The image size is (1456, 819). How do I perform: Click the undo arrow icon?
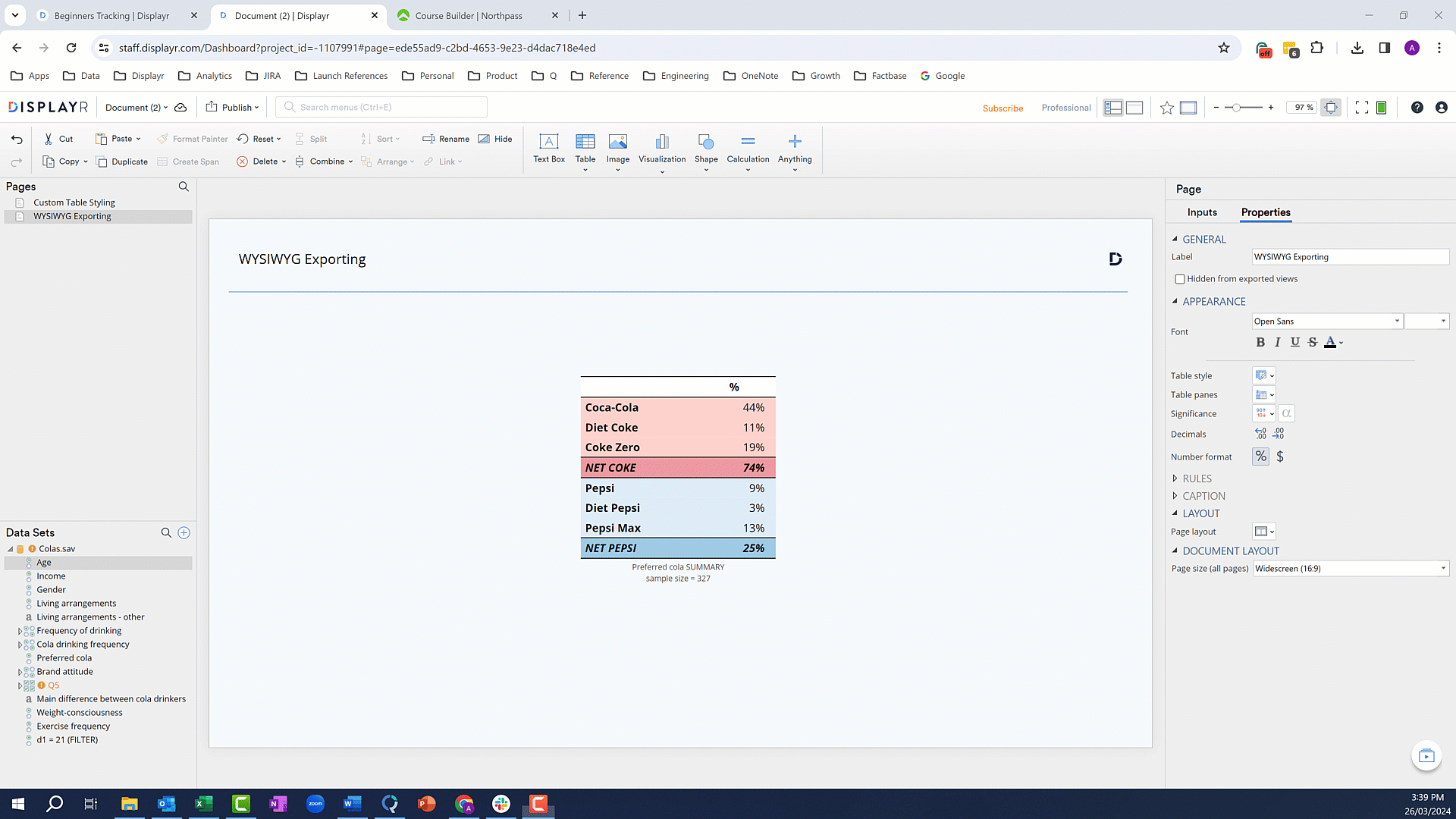click(17, 140)
